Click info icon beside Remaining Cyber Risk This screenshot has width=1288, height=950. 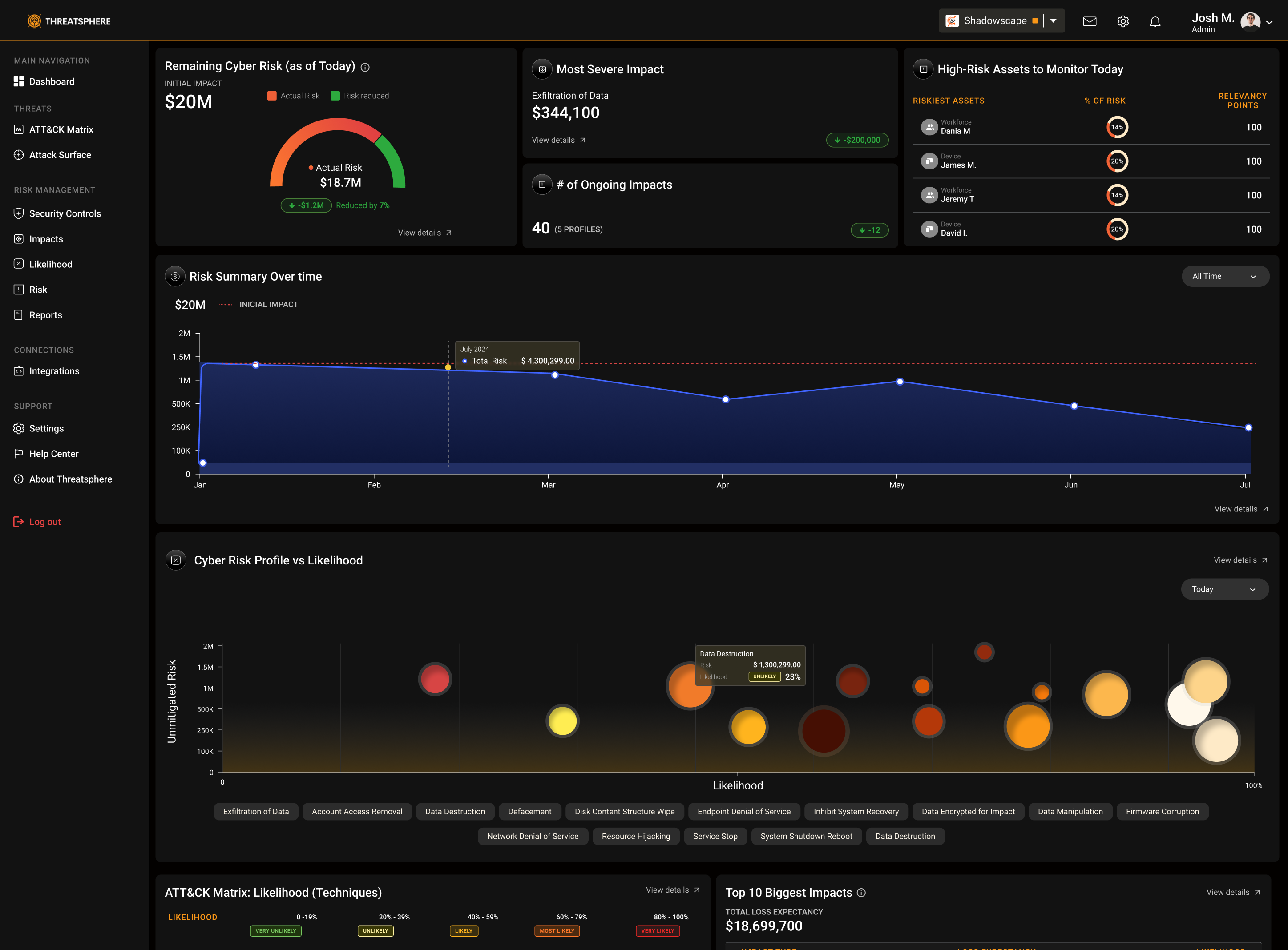point(365,67)
